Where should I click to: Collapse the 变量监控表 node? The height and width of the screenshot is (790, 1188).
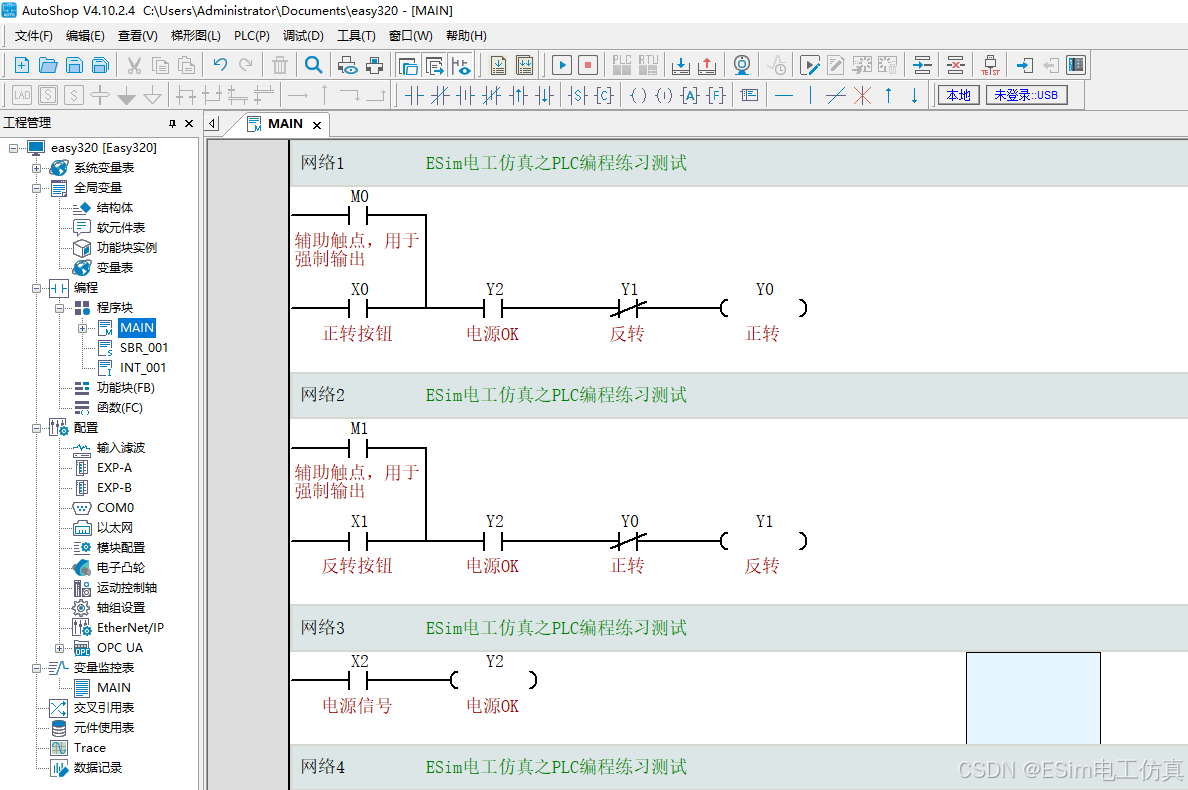36,668
